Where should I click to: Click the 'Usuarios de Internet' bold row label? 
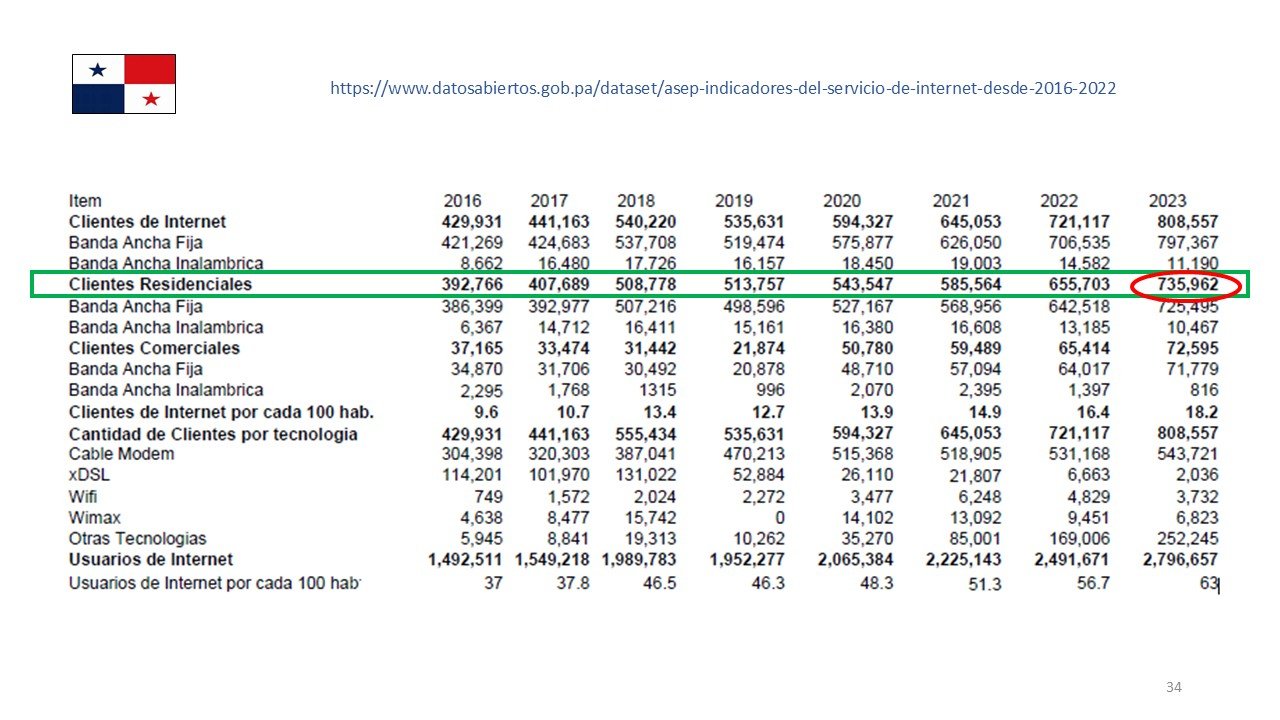click(x=151, y=559)
